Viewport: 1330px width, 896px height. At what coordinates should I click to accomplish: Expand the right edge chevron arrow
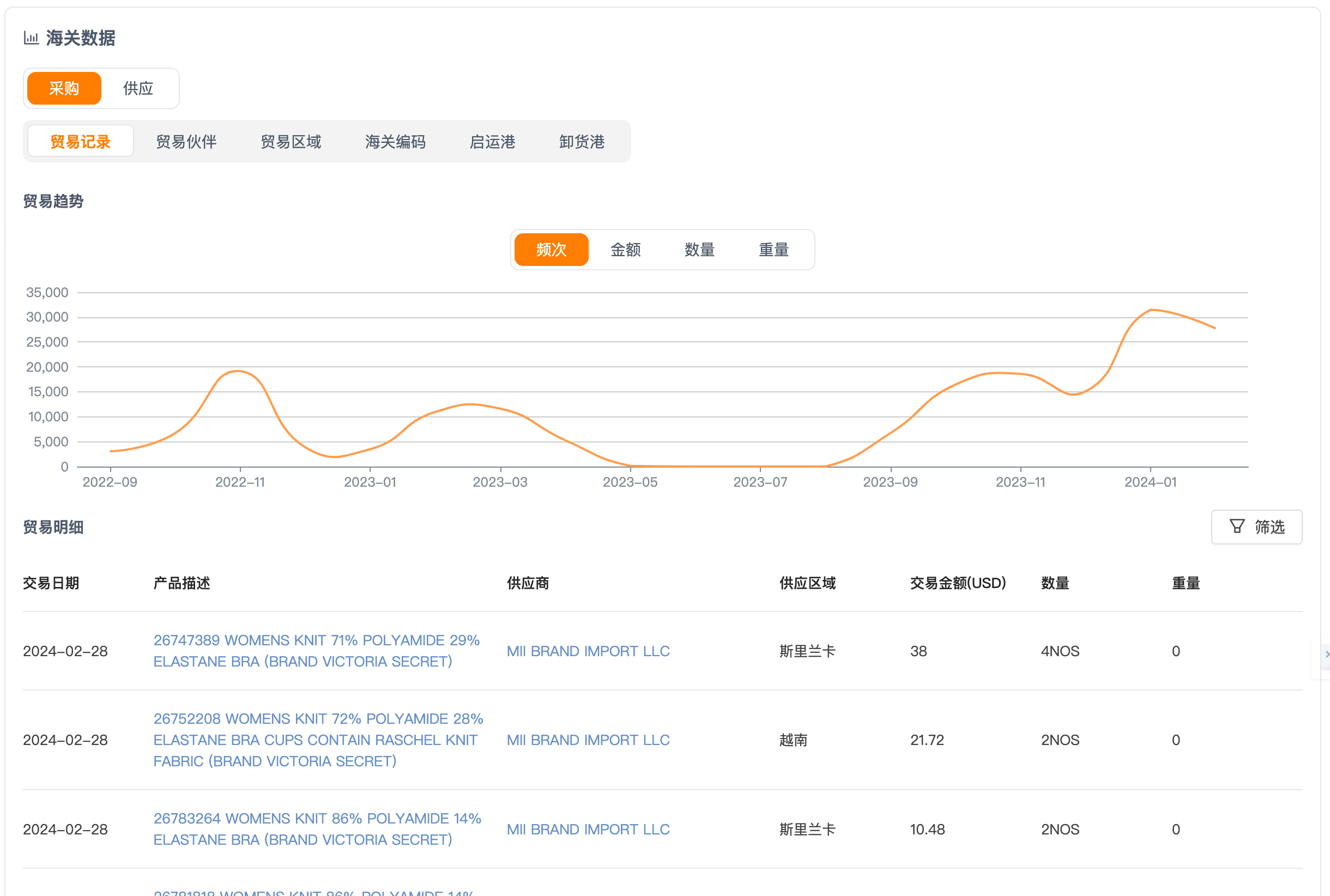(x=1327, y=653)
